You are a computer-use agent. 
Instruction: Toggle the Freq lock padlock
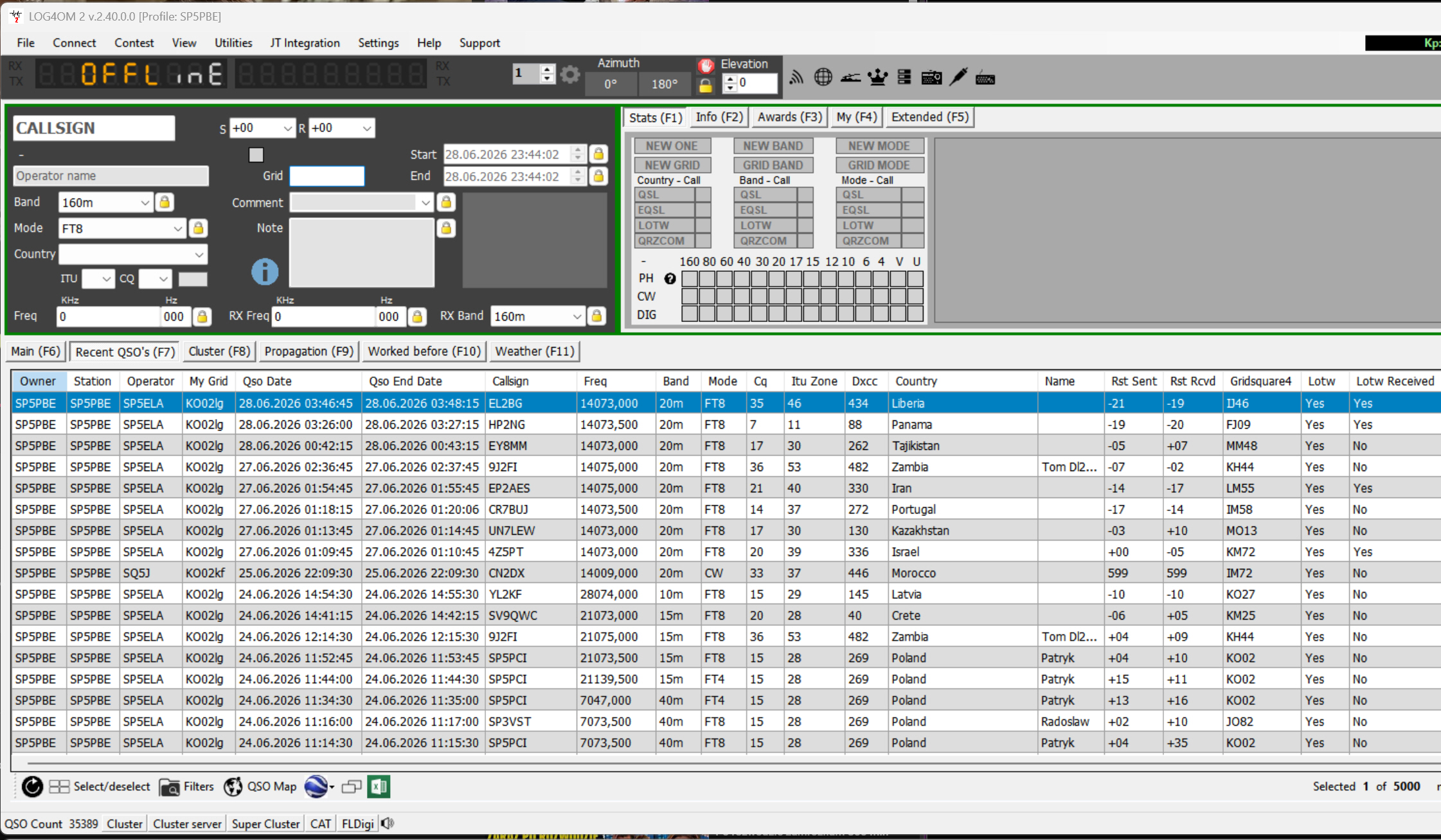(x=202, y=316)
